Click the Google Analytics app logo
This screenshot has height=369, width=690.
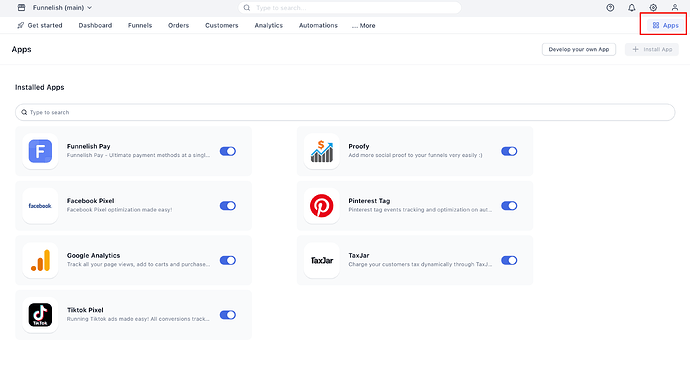[40, 260]
